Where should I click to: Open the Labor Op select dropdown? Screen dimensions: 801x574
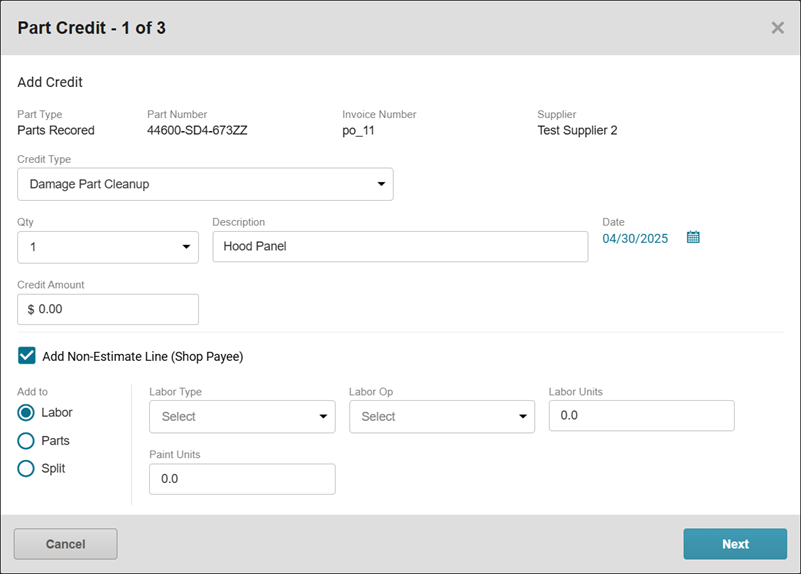point(442,417)
